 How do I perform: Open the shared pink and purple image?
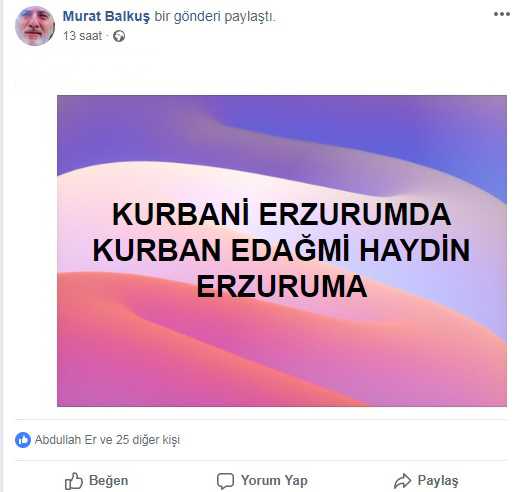pos(282,251)
